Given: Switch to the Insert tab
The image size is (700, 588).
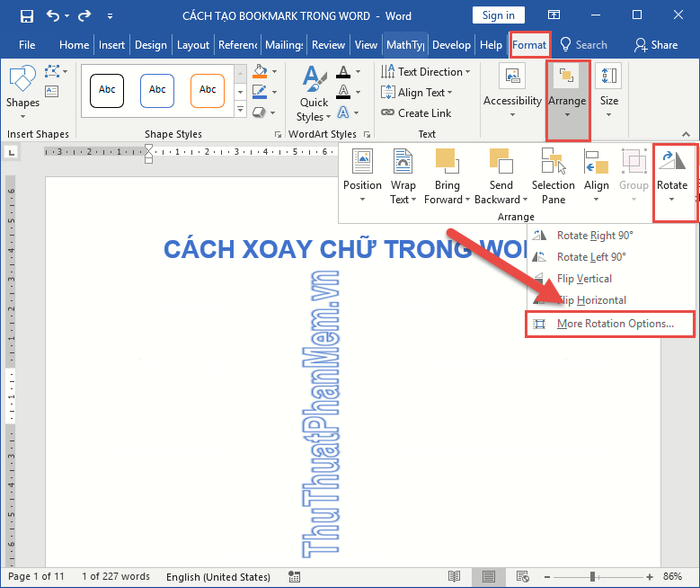Looking at the screenshot, I should pyautogui.click(x=112, y=45).
